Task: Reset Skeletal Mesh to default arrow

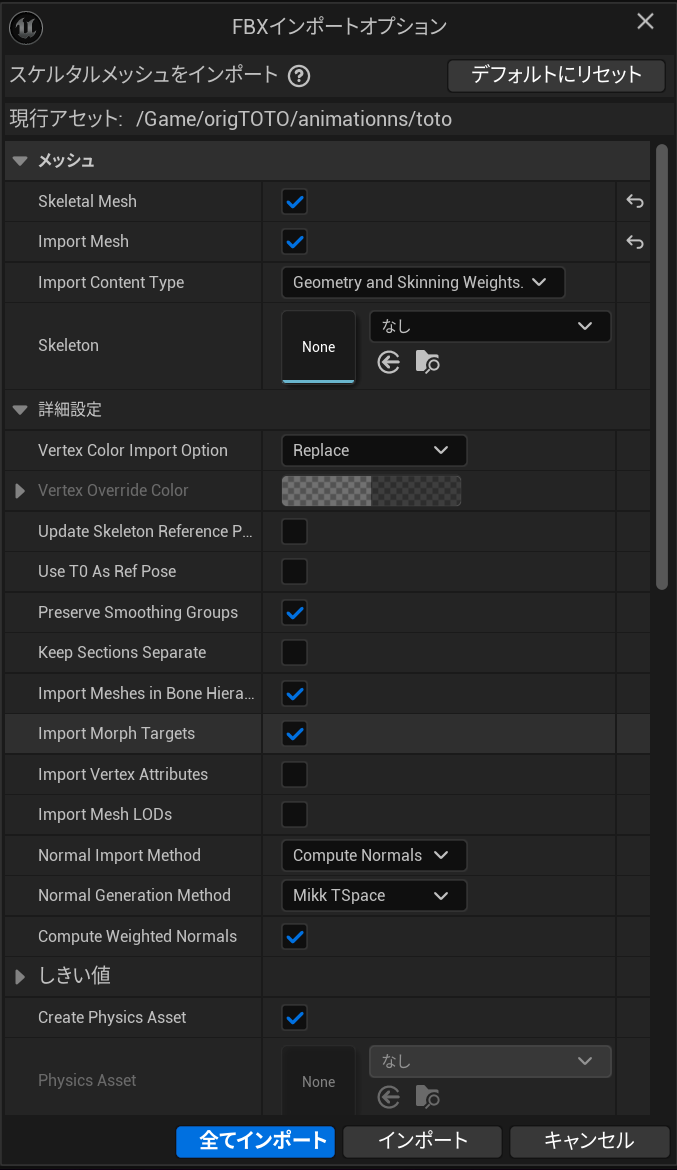Action: (x=634, y=202)
